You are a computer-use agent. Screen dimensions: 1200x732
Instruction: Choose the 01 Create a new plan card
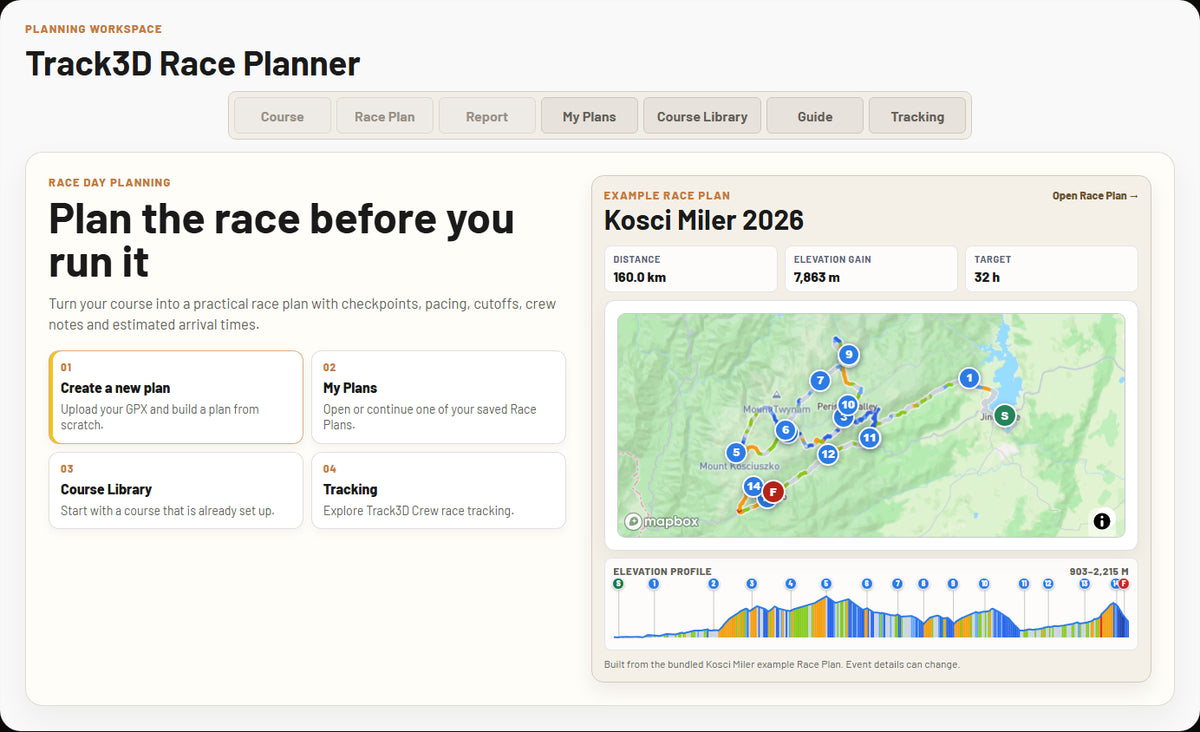[x=176, y=397]
